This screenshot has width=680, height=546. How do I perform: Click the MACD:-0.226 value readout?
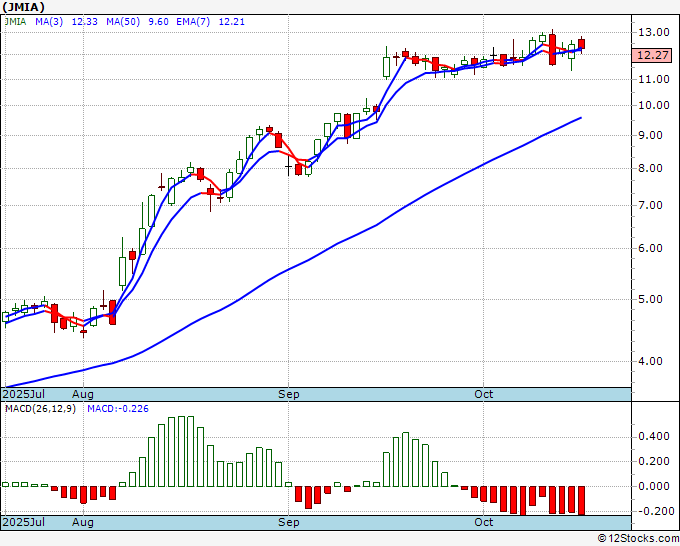pos(118,409)
